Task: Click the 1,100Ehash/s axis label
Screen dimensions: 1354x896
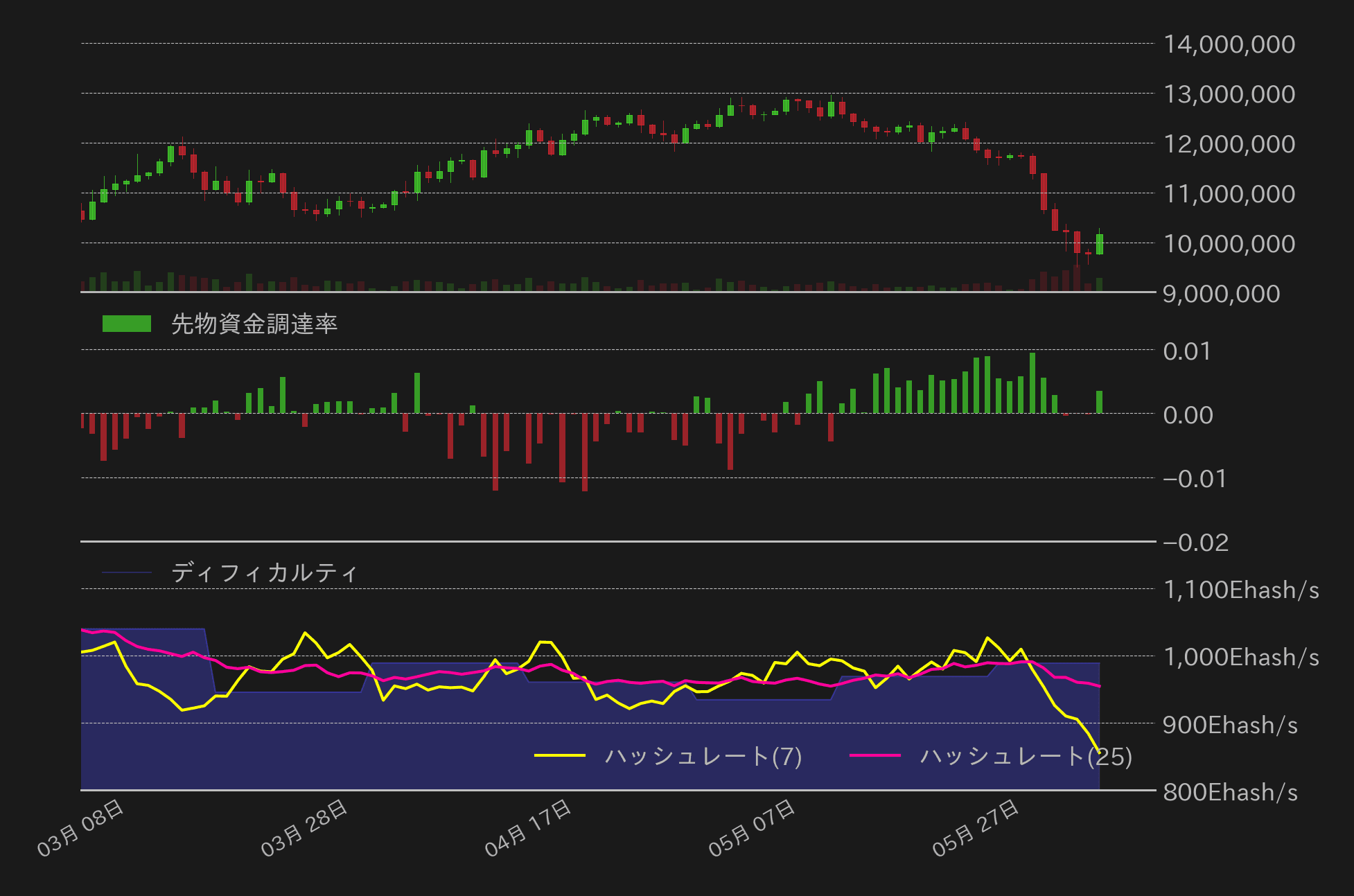Action: pos(1241,590)
